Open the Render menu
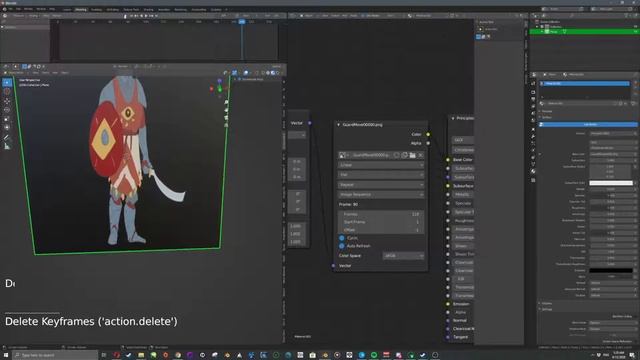 [28, 9]
